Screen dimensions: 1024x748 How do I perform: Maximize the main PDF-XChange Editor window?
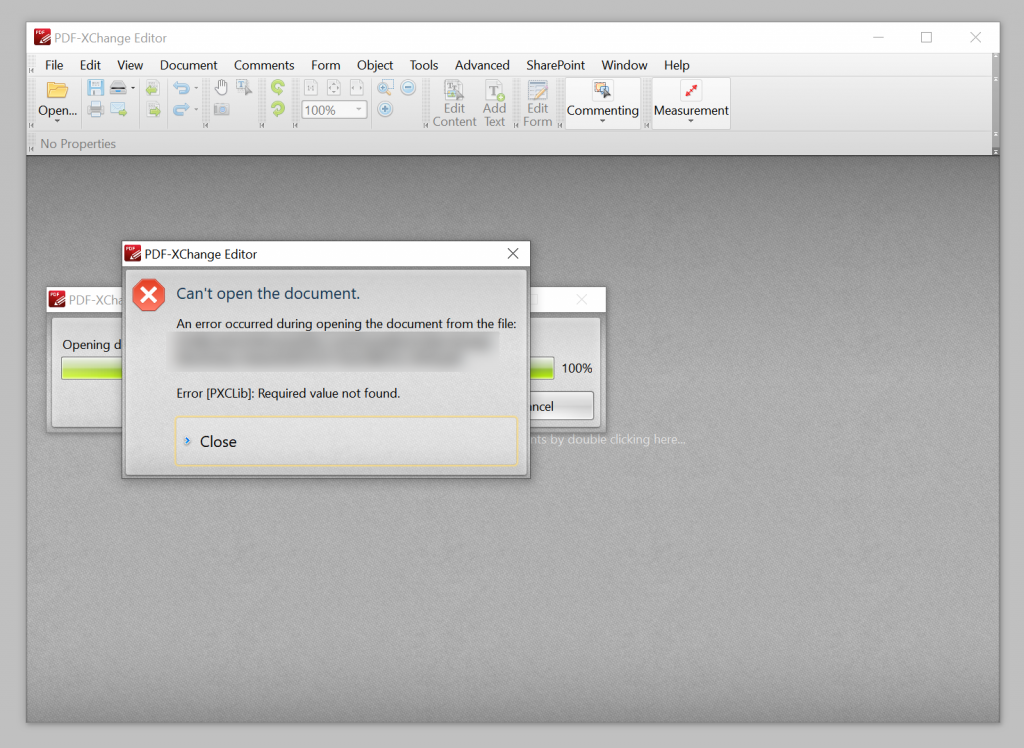[926, 38]
